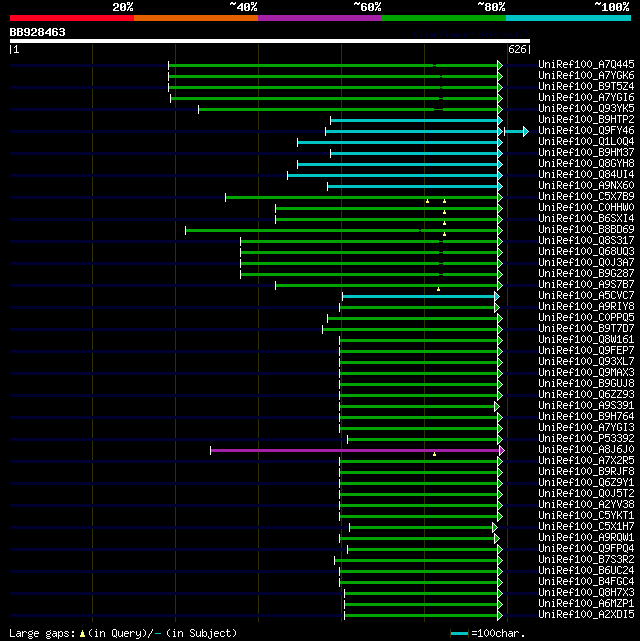Click the purple ~60% legend segment
The height and width of the screenshot is (641, 640).
[x=320, y=18]
